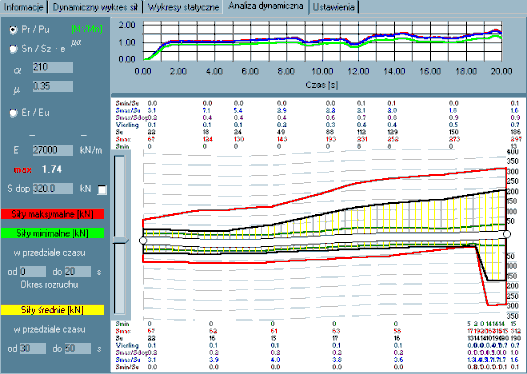This screenshot has height=374, width=527.
Task: Click the 20.00 tick on the time axis
Action: pos(501,71)
